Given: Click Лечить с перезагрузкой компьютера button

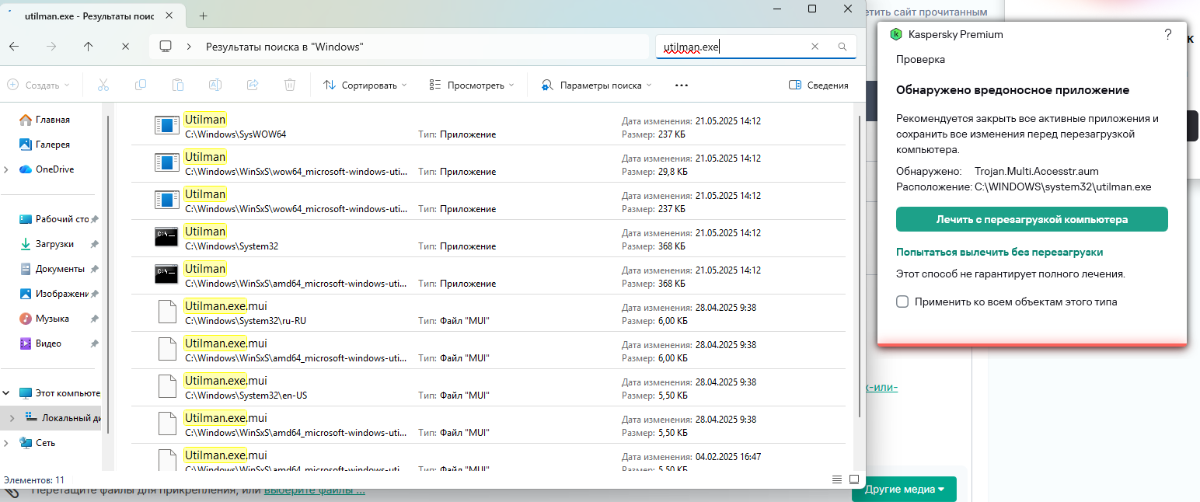Looking at the screenshot, I should pos(1031,219).
